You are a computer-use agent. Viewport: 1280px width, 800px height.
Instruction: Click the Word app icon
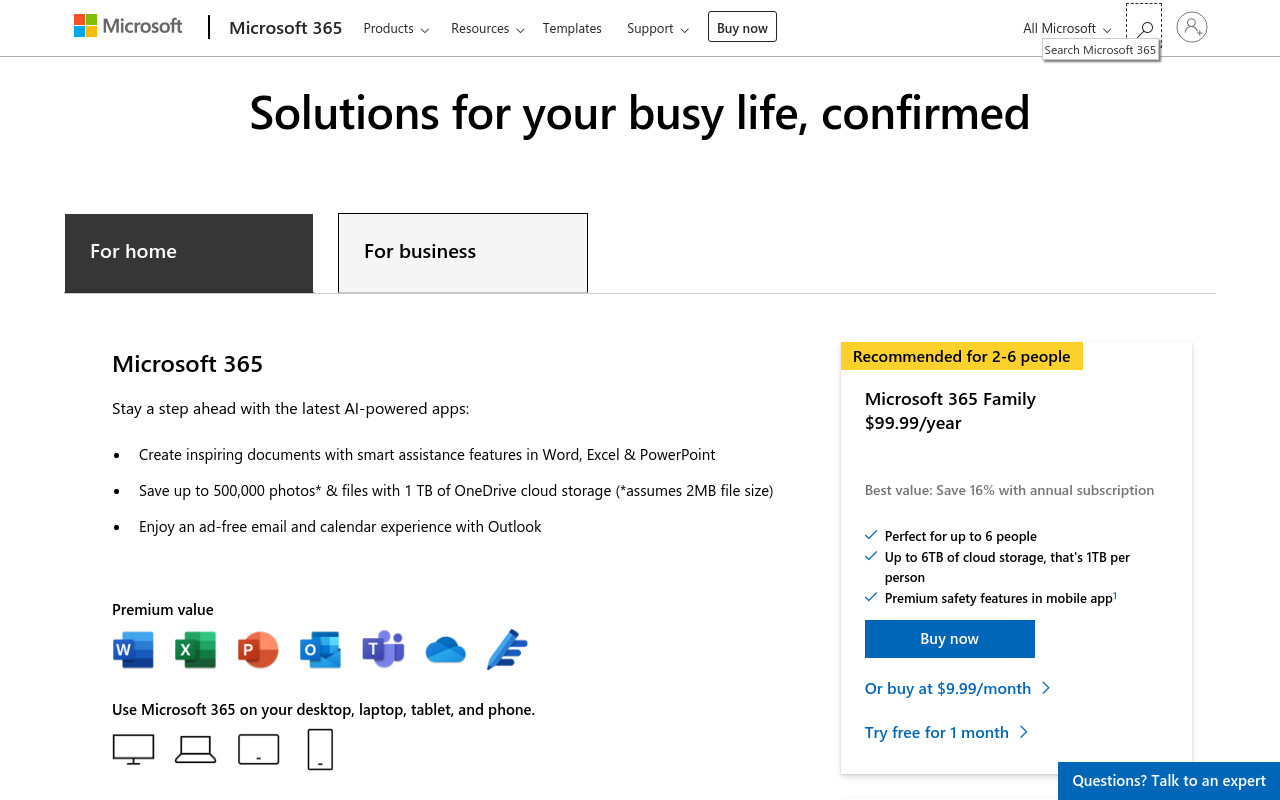(133, 650)
